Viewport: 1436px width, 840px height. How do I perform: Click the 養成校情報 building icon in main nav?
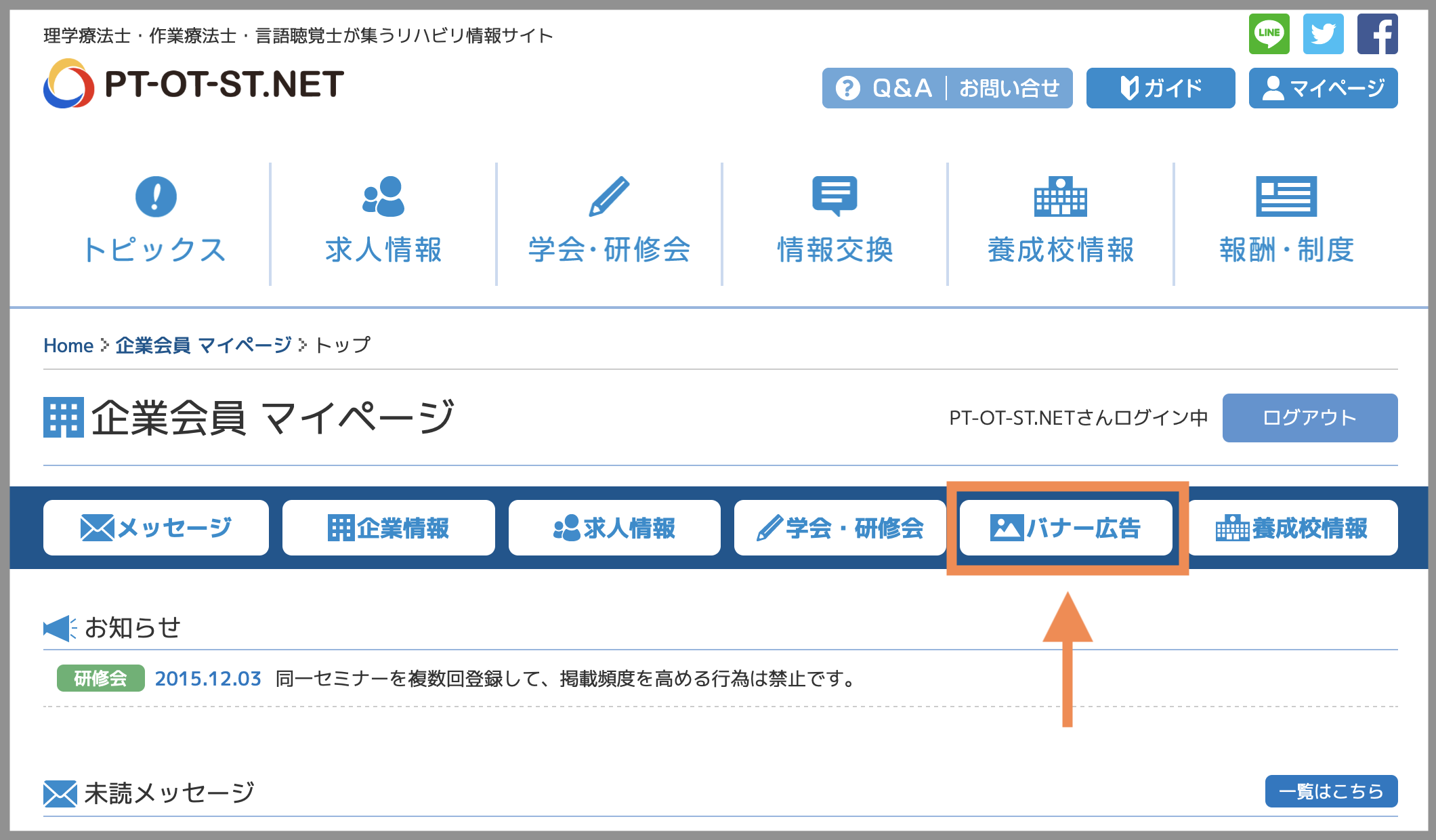(1060, 196)
